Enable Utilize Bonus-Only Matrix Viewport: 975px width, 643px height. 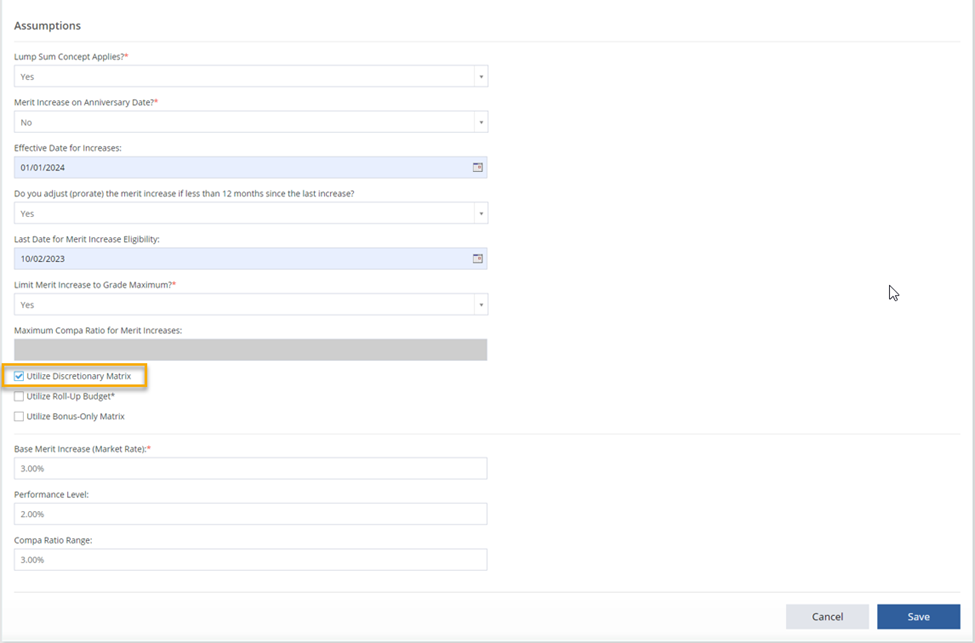18,416
